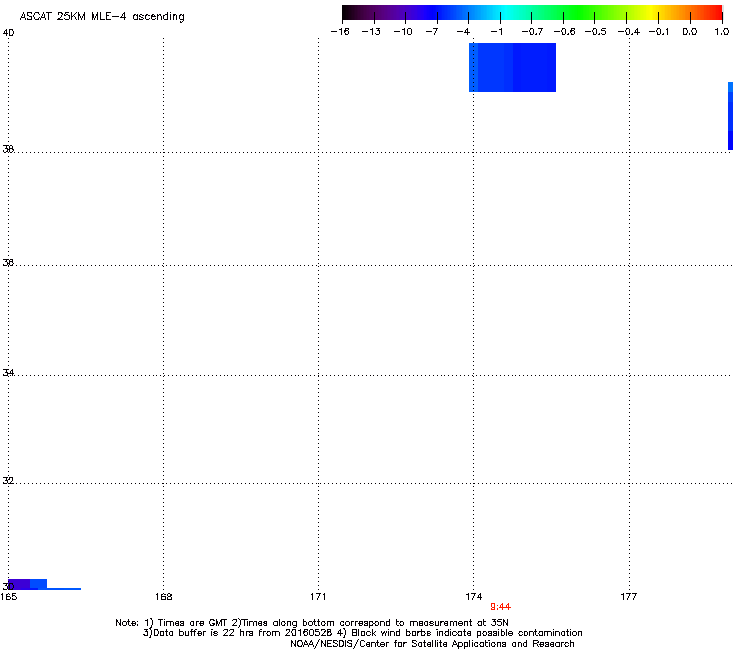Click the longitude axis label "171"
The height and width of the screenshot is (650, 740).
click(x=319, y=597)
